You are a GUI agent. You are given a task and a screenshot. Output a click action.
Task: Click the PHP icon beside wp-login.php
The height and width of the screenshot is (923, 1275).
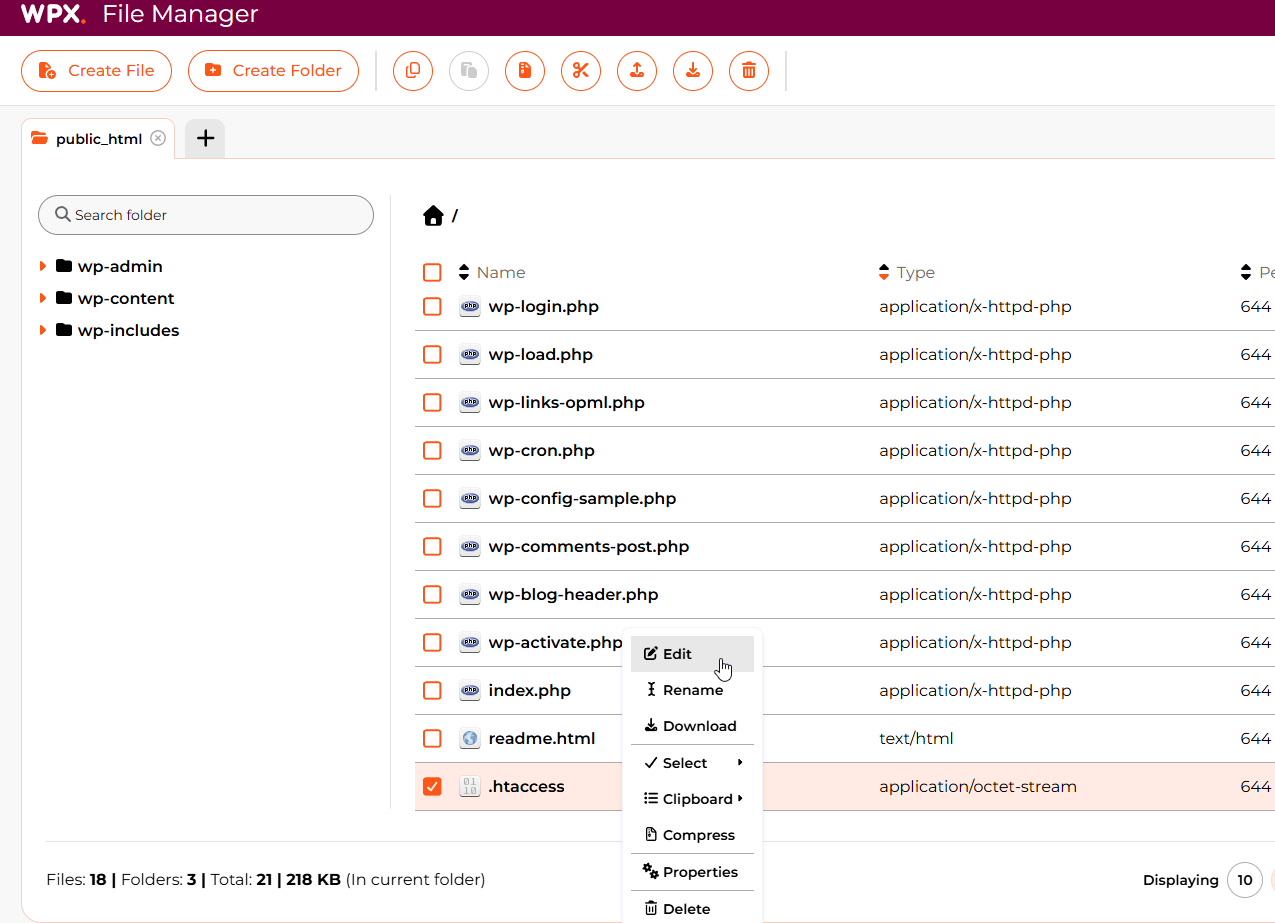(470, 307)
